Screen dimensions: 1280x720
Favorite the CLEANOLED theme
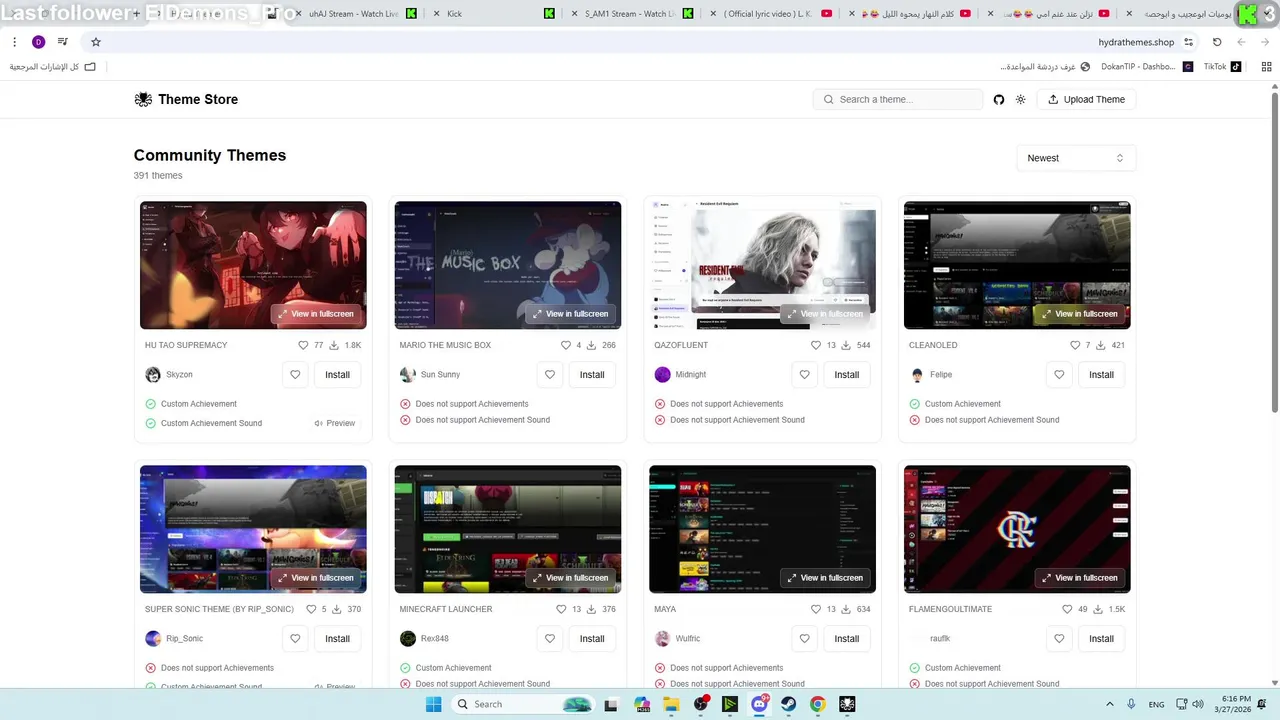[1059, 374]
